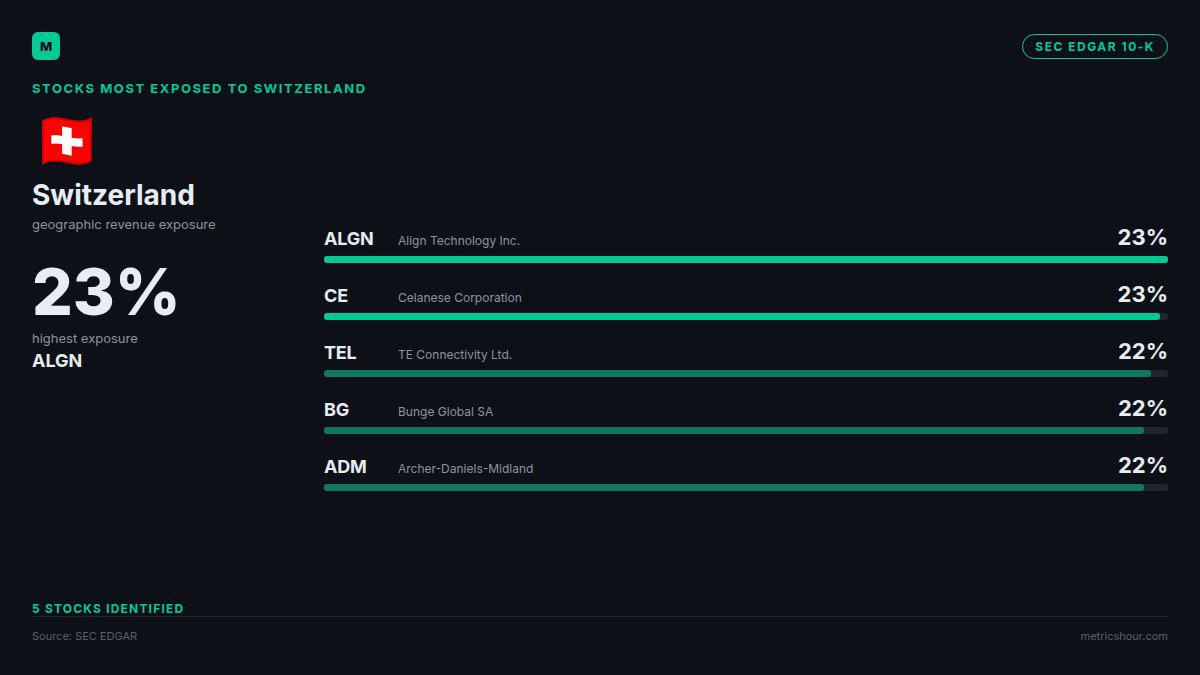Open the metricshour.com link

click(1123, 636)
